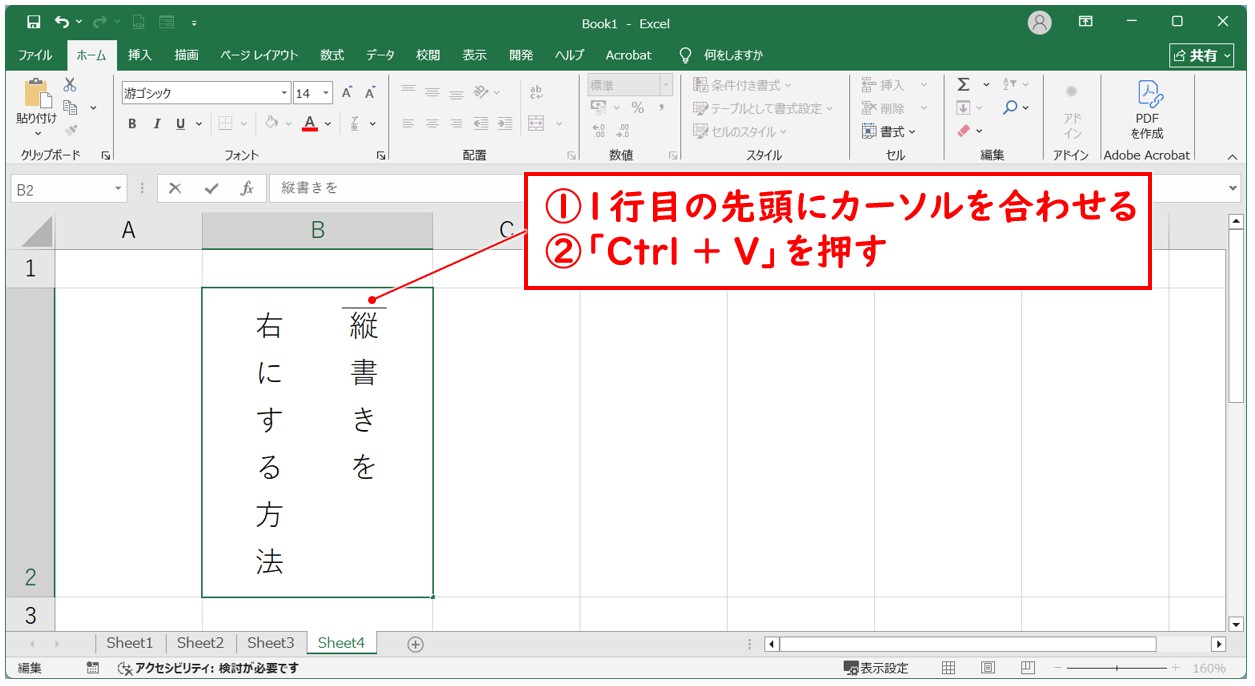
Task: Open the underline style dropdown arrow
Action: click(x=199, y=124)
